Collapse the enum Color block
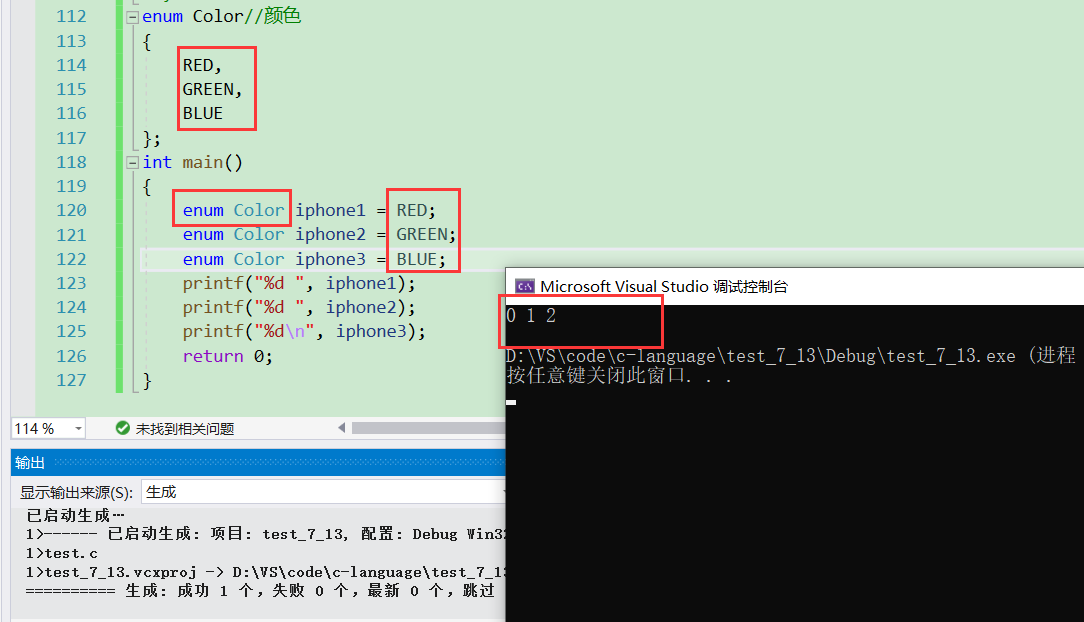1084x622 pixels. point(133,17)
